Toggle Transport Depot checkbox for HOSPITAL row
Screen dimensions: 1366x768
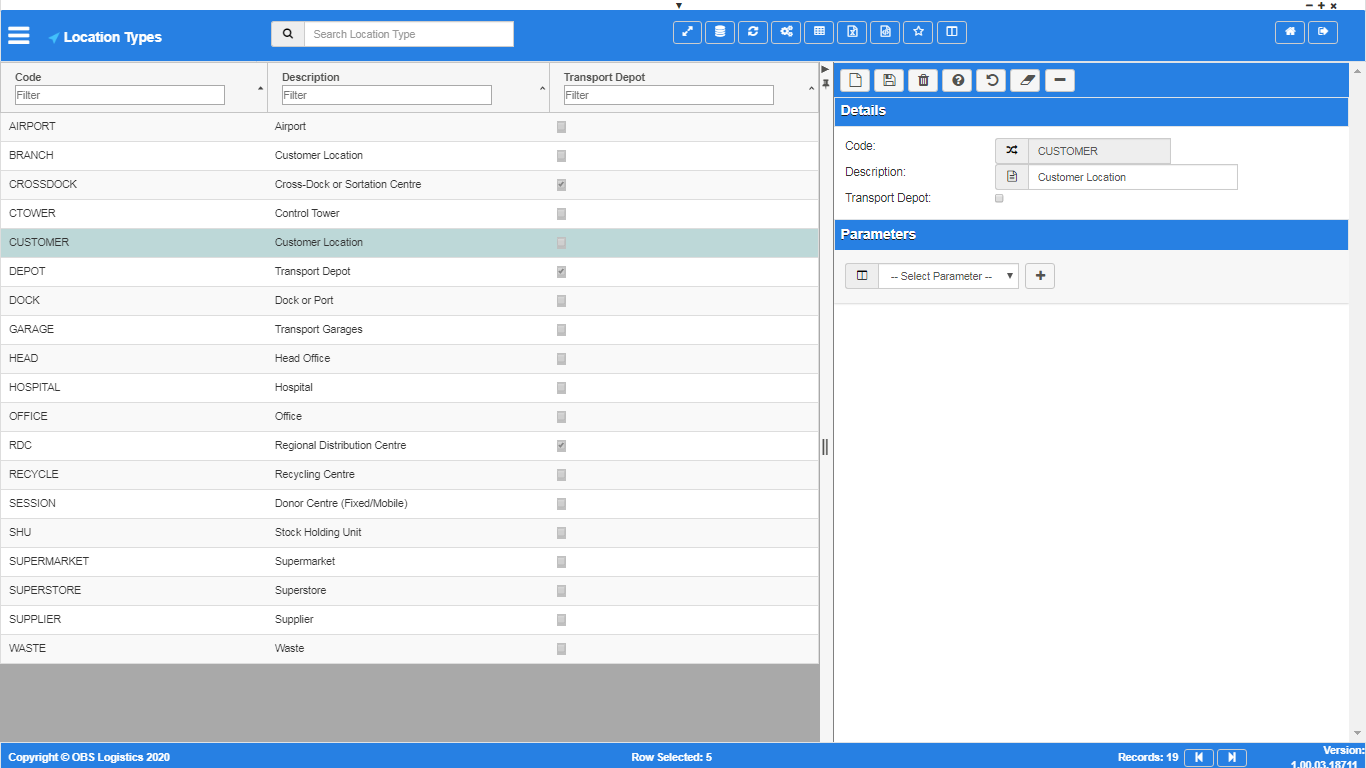point(561,388)
